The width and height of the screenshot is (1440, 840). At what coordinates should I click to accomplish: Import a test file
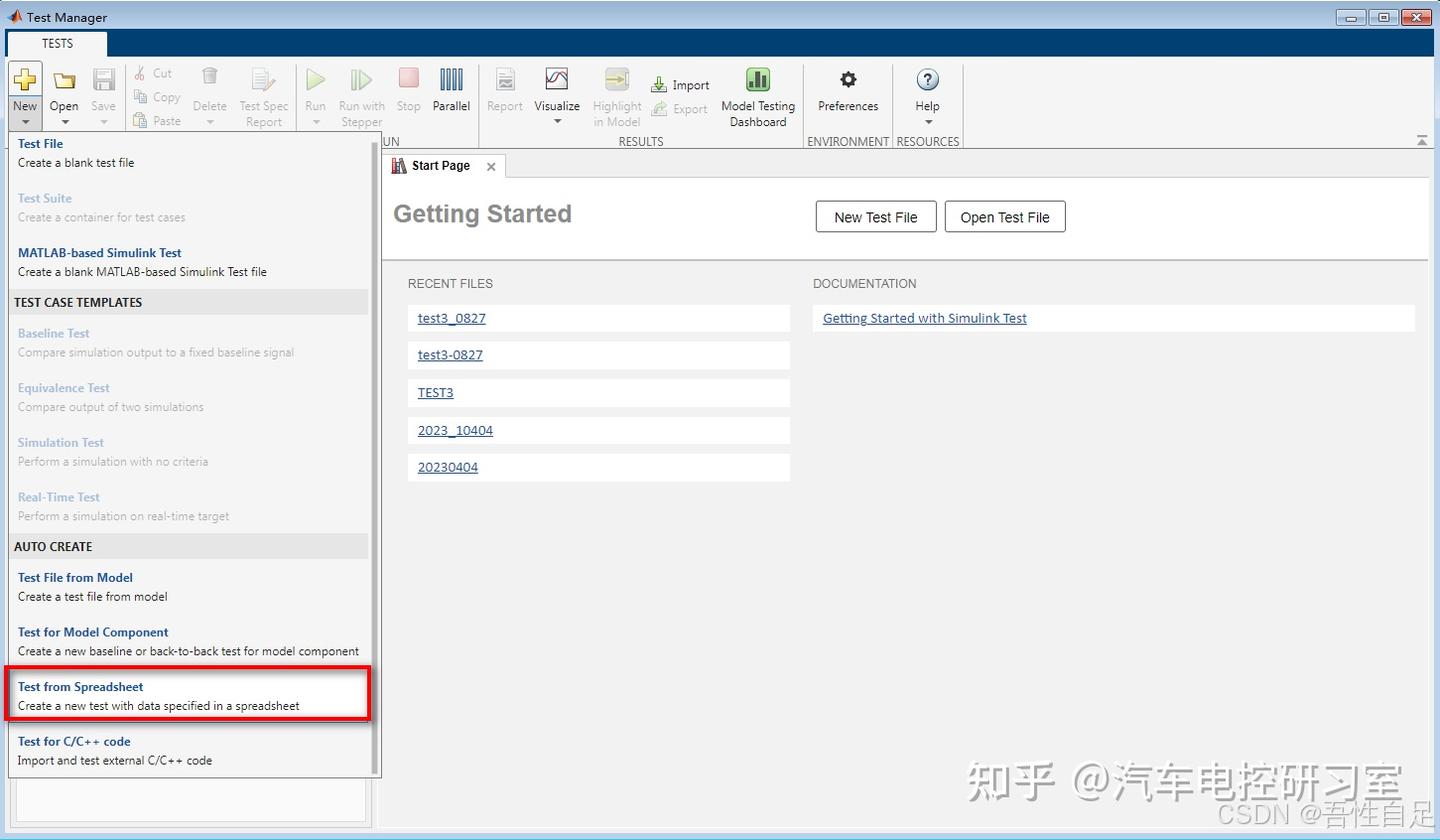[x=680, y=84]
